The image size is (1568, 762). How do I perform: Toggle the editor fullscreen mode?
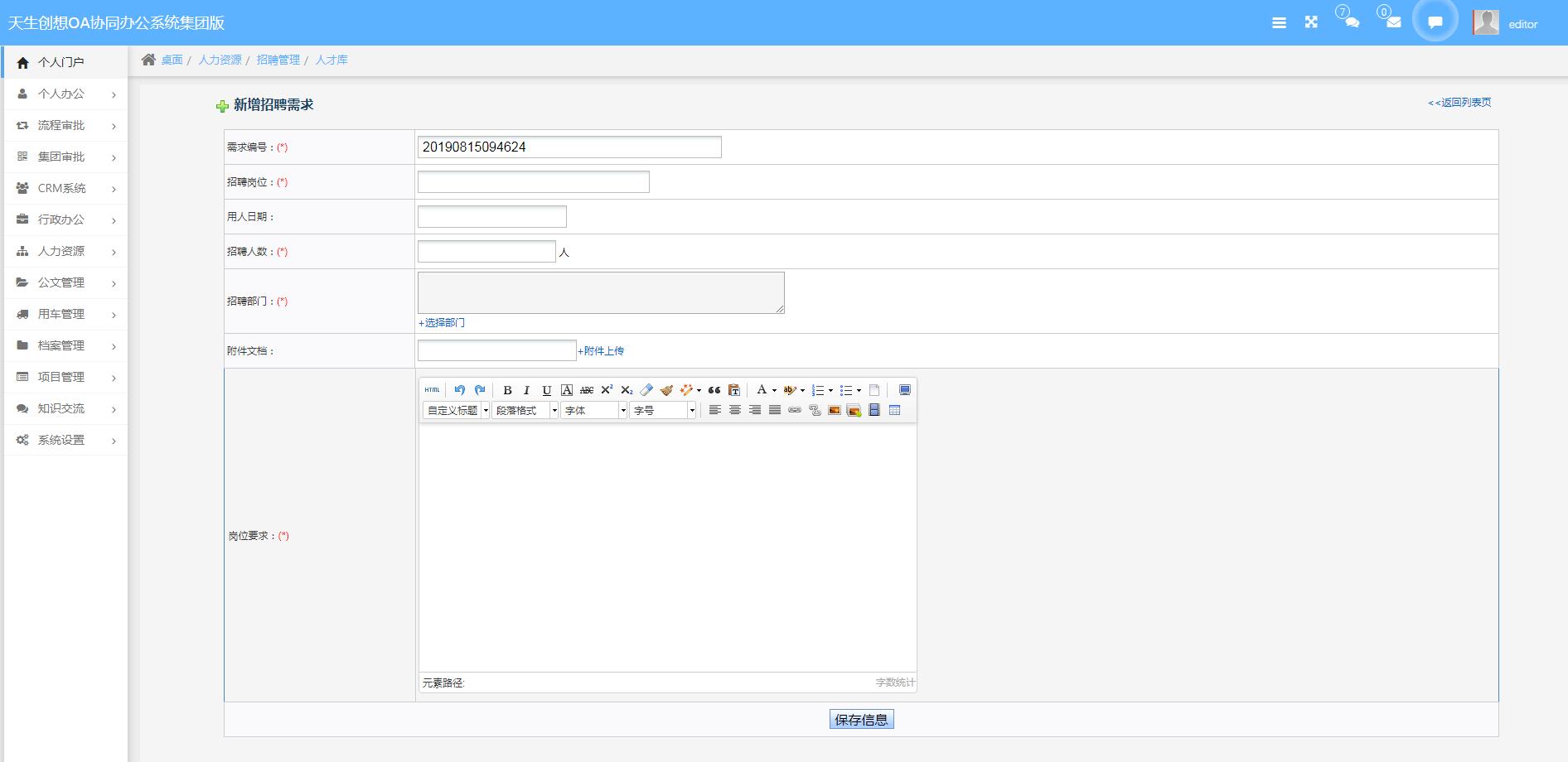(x=905, y=390)
